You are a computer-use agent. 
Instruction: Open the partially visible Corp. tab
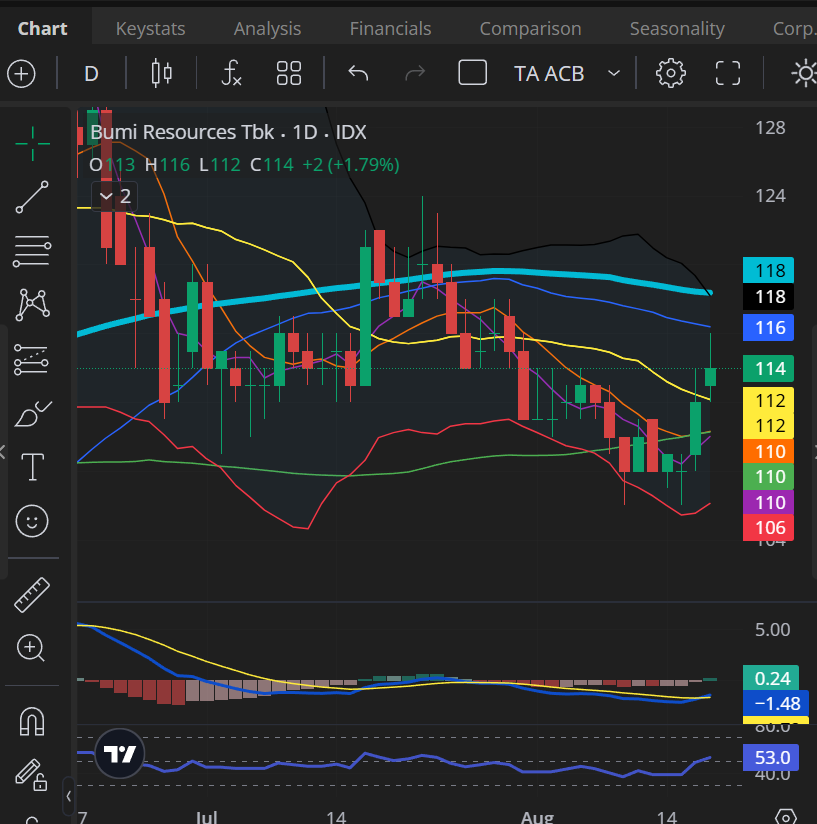(794, 28)
